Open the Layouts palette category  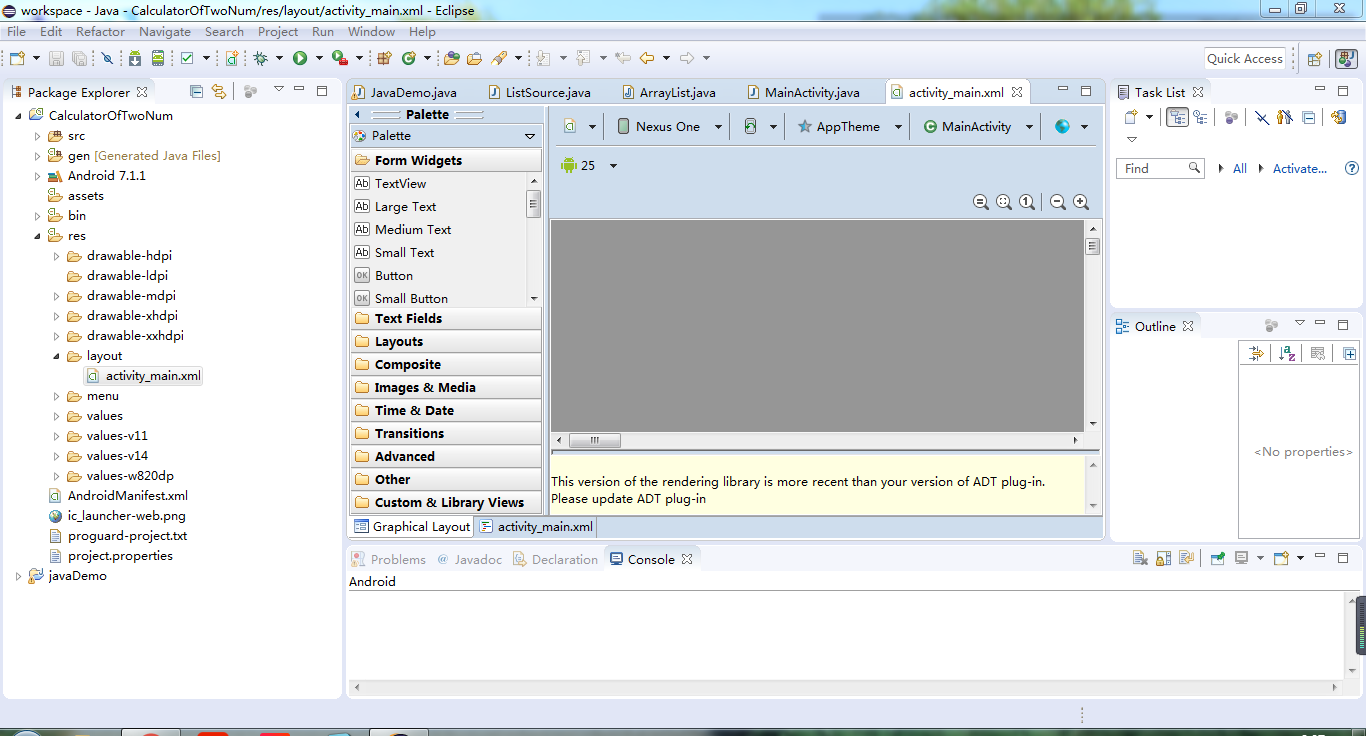446,342
